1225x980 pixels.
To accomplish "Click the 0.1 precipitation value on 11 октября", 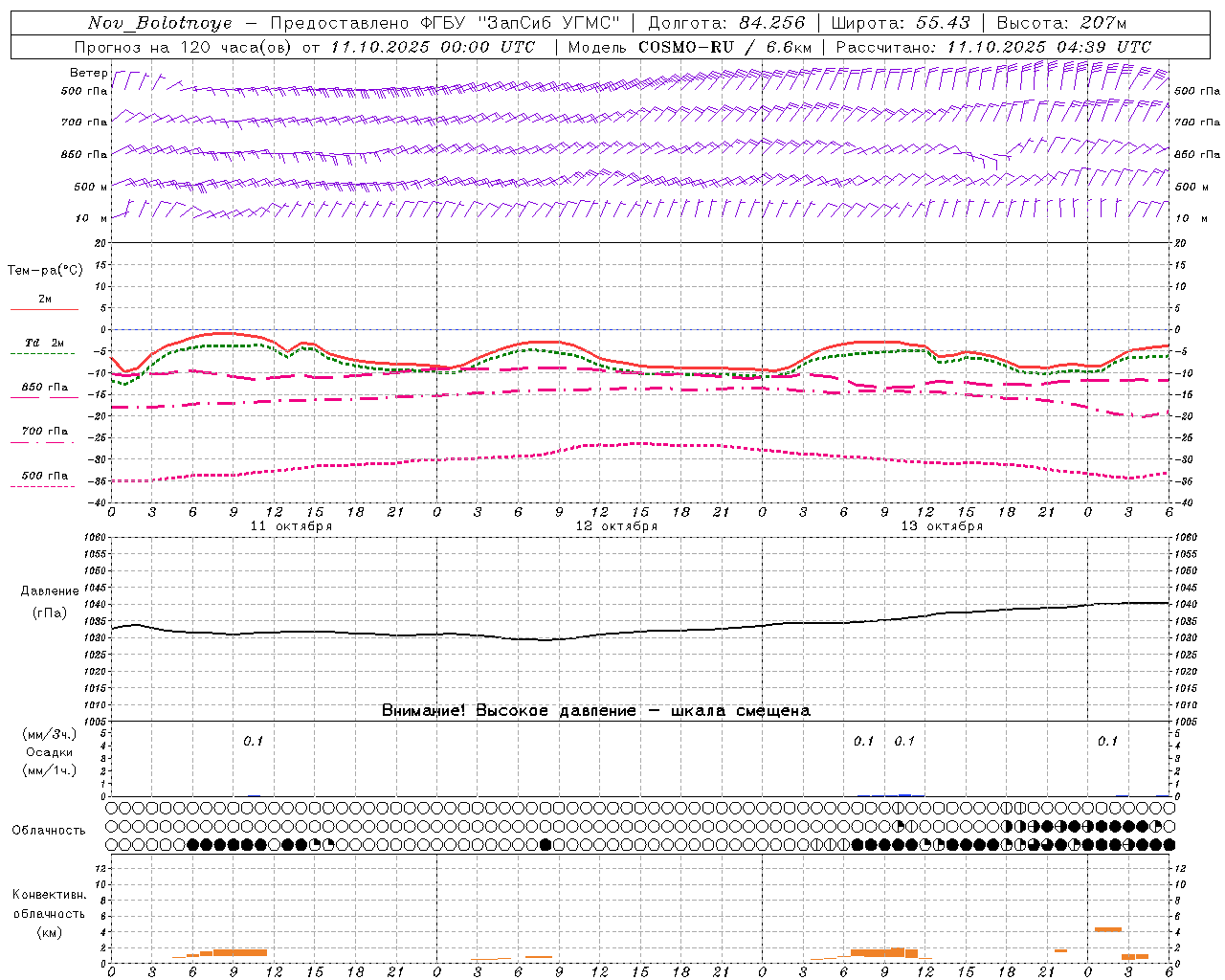I will tap(253, 742).
